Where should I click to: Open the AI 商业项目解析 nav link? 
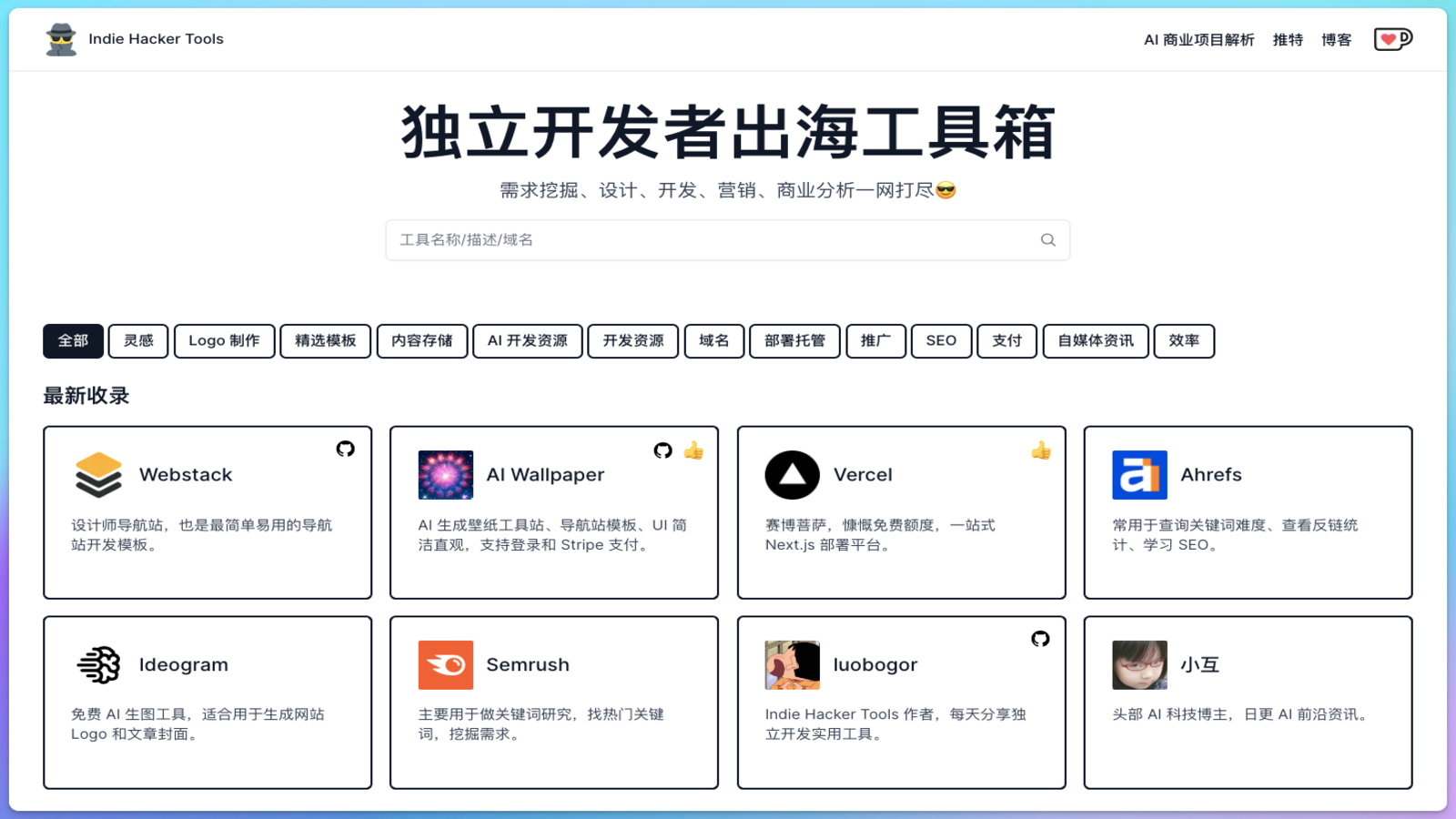coord(1198,40)
